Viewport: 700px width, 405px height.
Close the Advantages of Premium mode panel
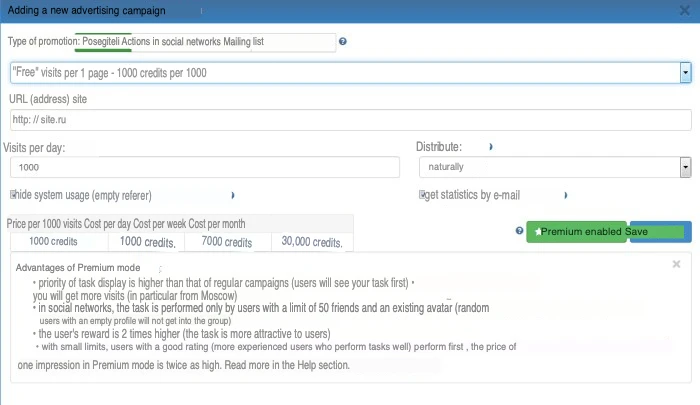tap(677, 264)
